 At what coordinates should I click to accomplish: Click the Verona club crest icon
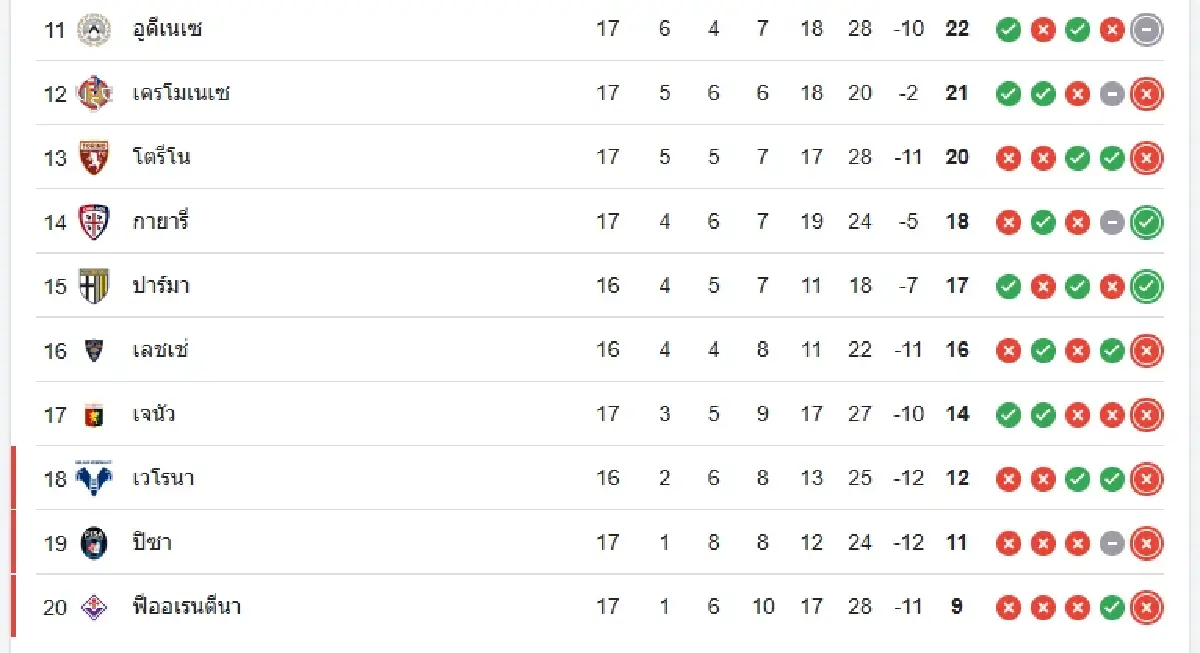[94, 478]
